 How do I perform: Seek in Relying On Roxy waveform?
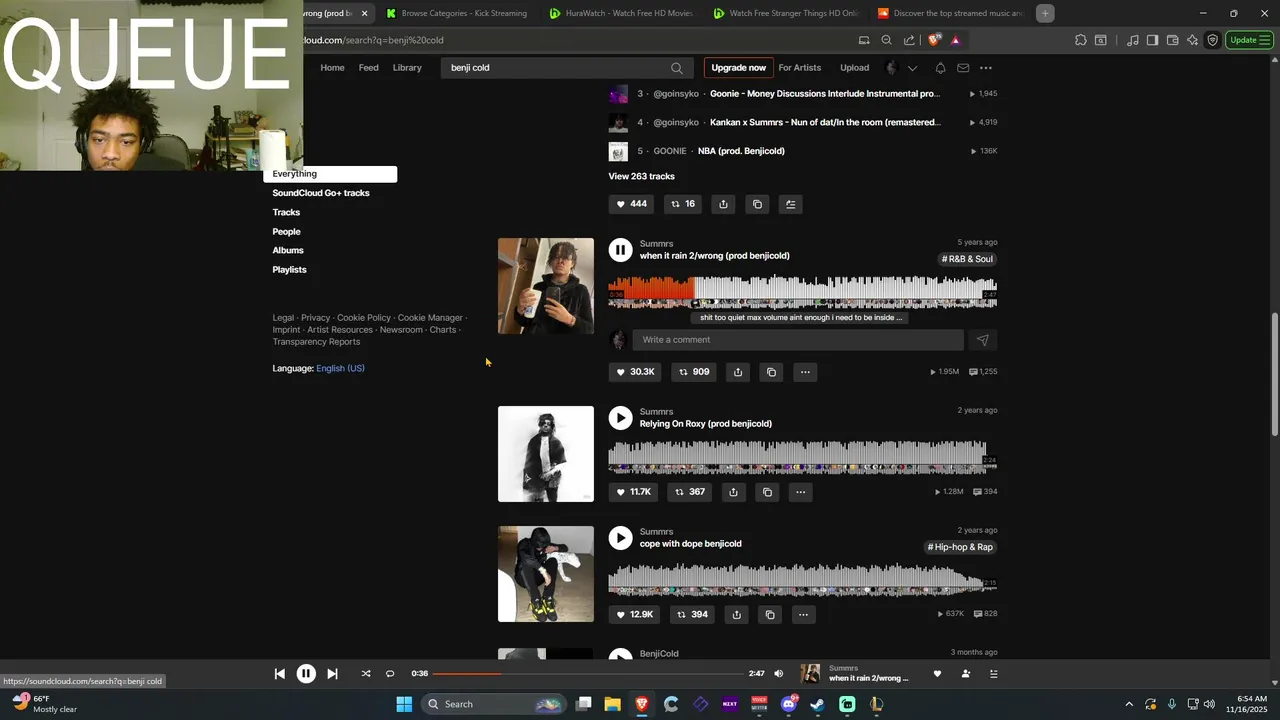coord(802,458)
